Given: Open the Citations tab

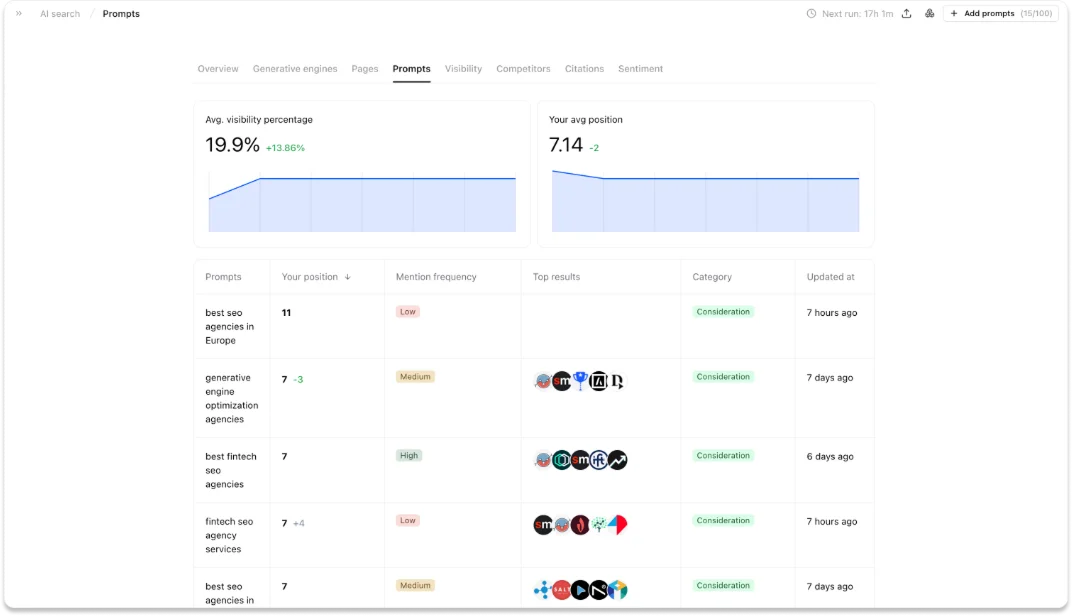Looking at the screenshot, I should click(x=584, y=68).
